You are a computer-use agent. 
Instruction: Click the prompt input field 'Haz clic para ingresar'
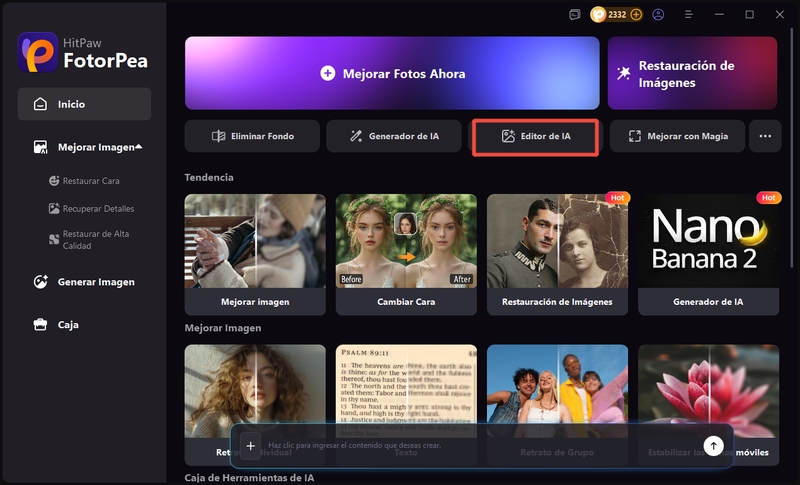coord(480,446)
